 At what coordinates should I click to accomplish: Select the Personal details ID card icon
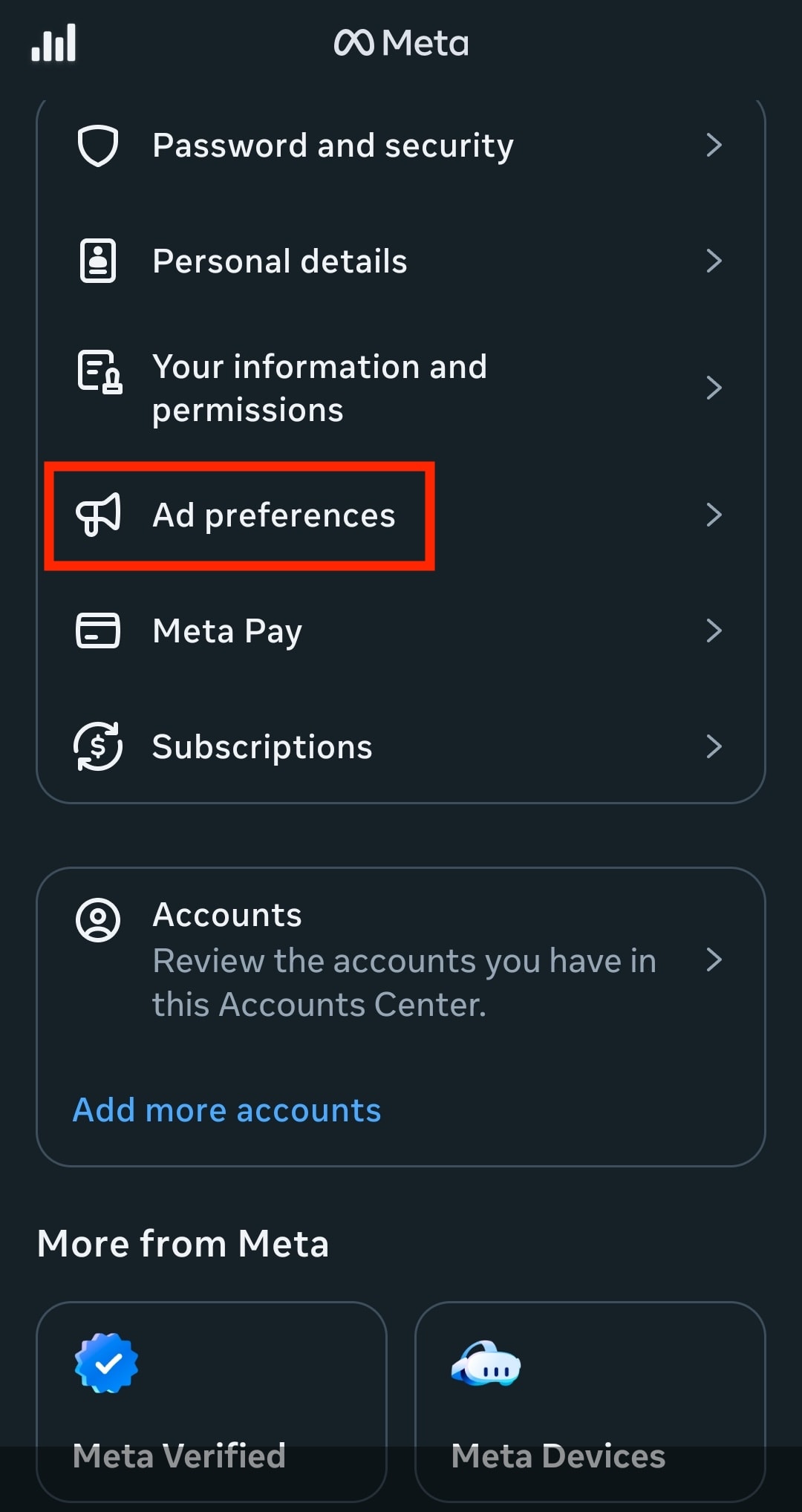97,260
